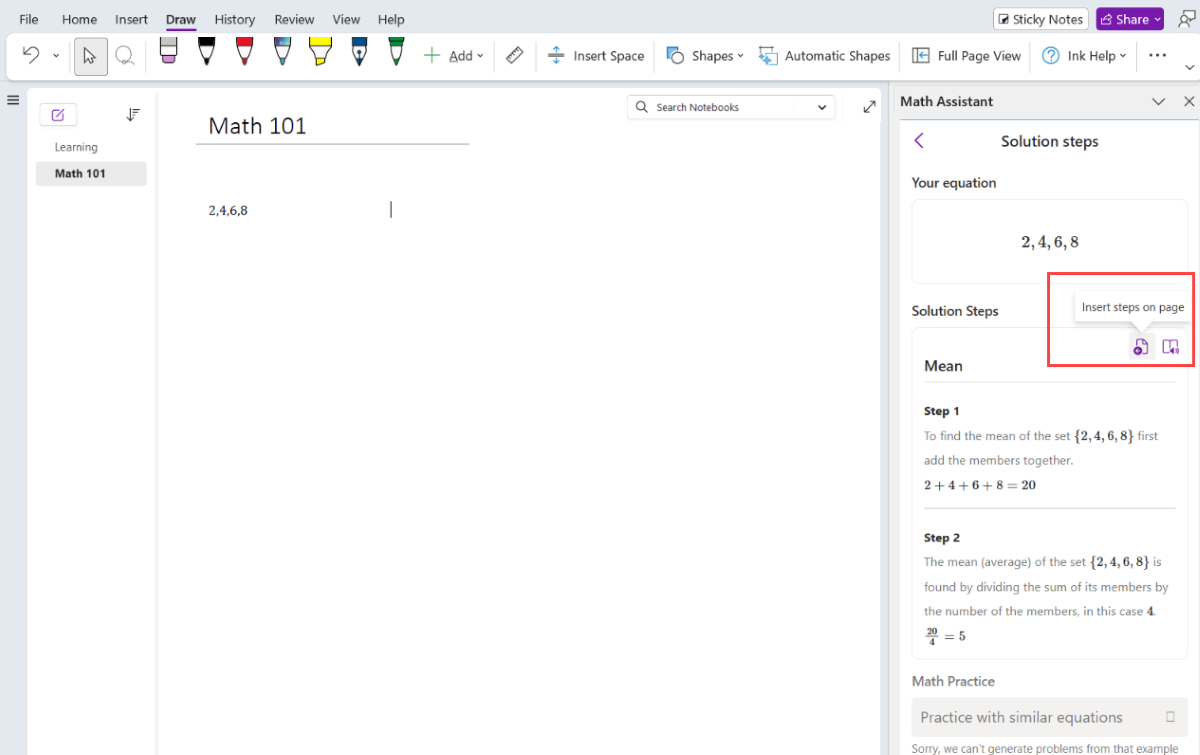This screenshot has width=1200, height=755.
Task: Open the ribbon overflow ellipsis menu
Action: (x=1158, y=56)
